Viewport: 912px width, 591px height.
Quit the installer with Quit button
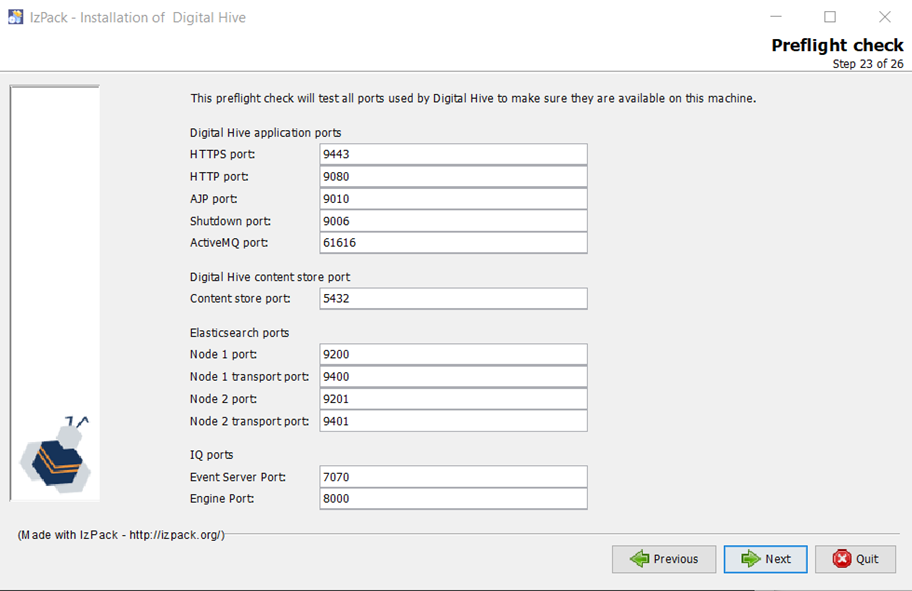click(856, 559)
